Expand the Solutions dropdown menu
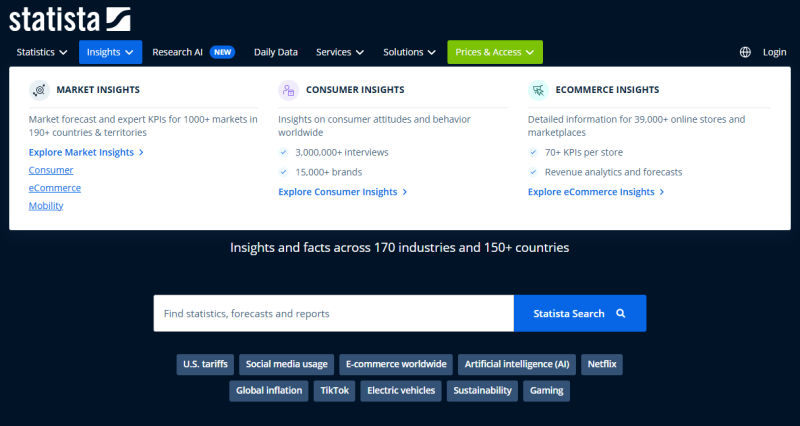This screenshot has width=800, height=426. coord(409,52)
